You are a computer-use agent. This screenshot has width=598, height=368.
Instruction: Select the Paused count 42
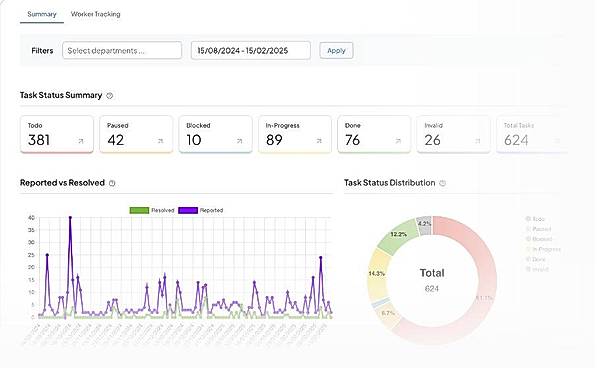coord(116,140)
